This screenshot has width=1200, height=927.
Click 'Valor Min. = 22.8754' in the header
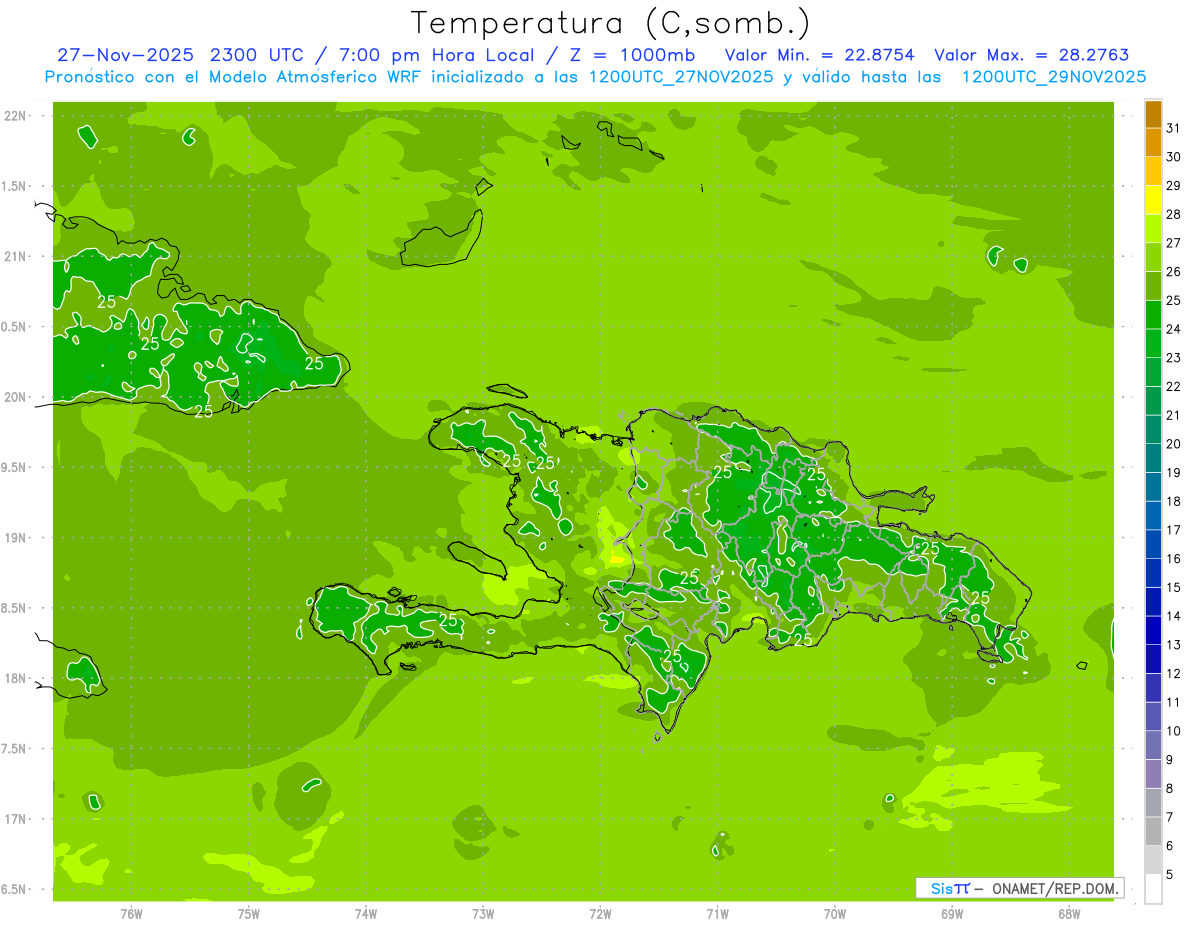pyautogui.click(x=819, y=55)
